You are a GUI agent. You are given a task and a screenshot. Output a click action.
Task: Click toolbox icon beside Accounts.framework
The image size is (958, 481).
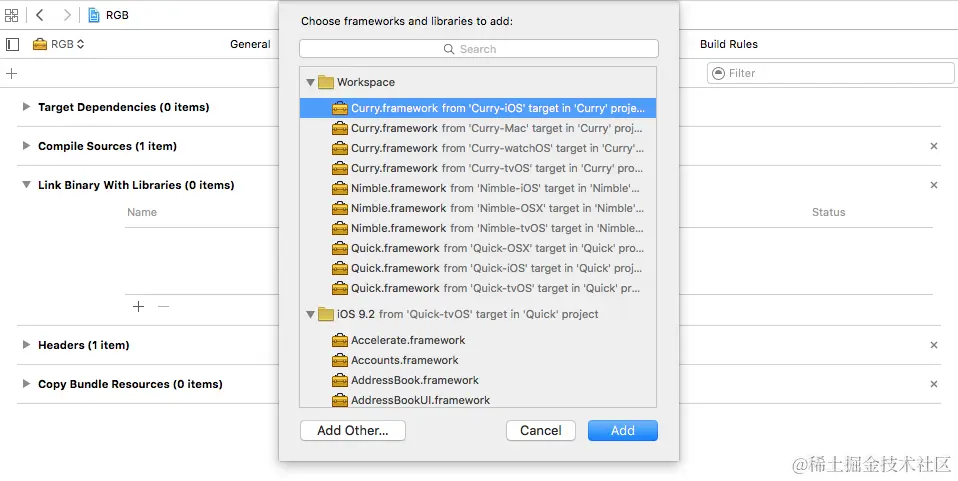coord(340,360)
